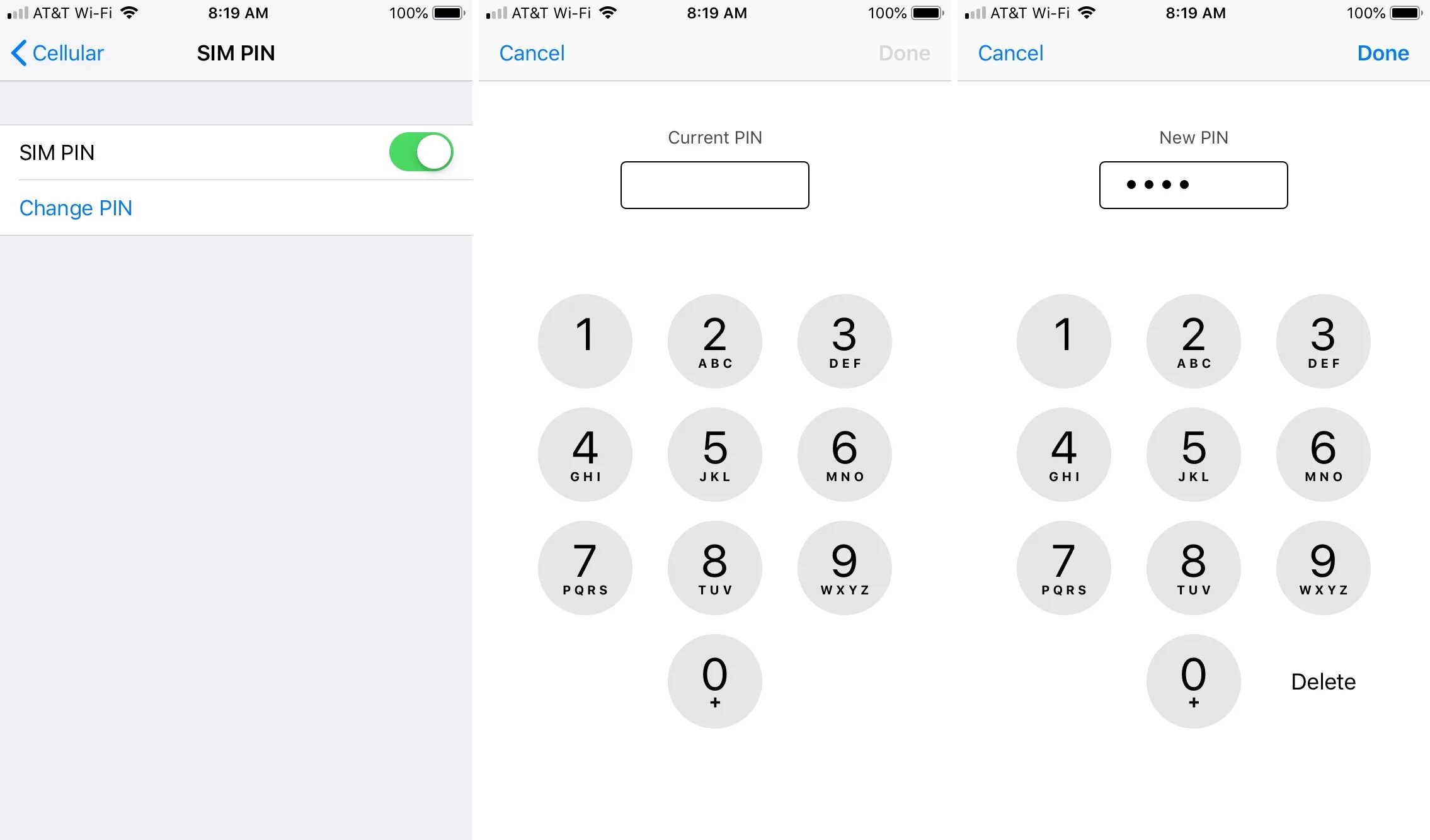The width and height of the screenshot is (1430, 840).
Task: Click the Change PIN link
Action: [75, 207]
